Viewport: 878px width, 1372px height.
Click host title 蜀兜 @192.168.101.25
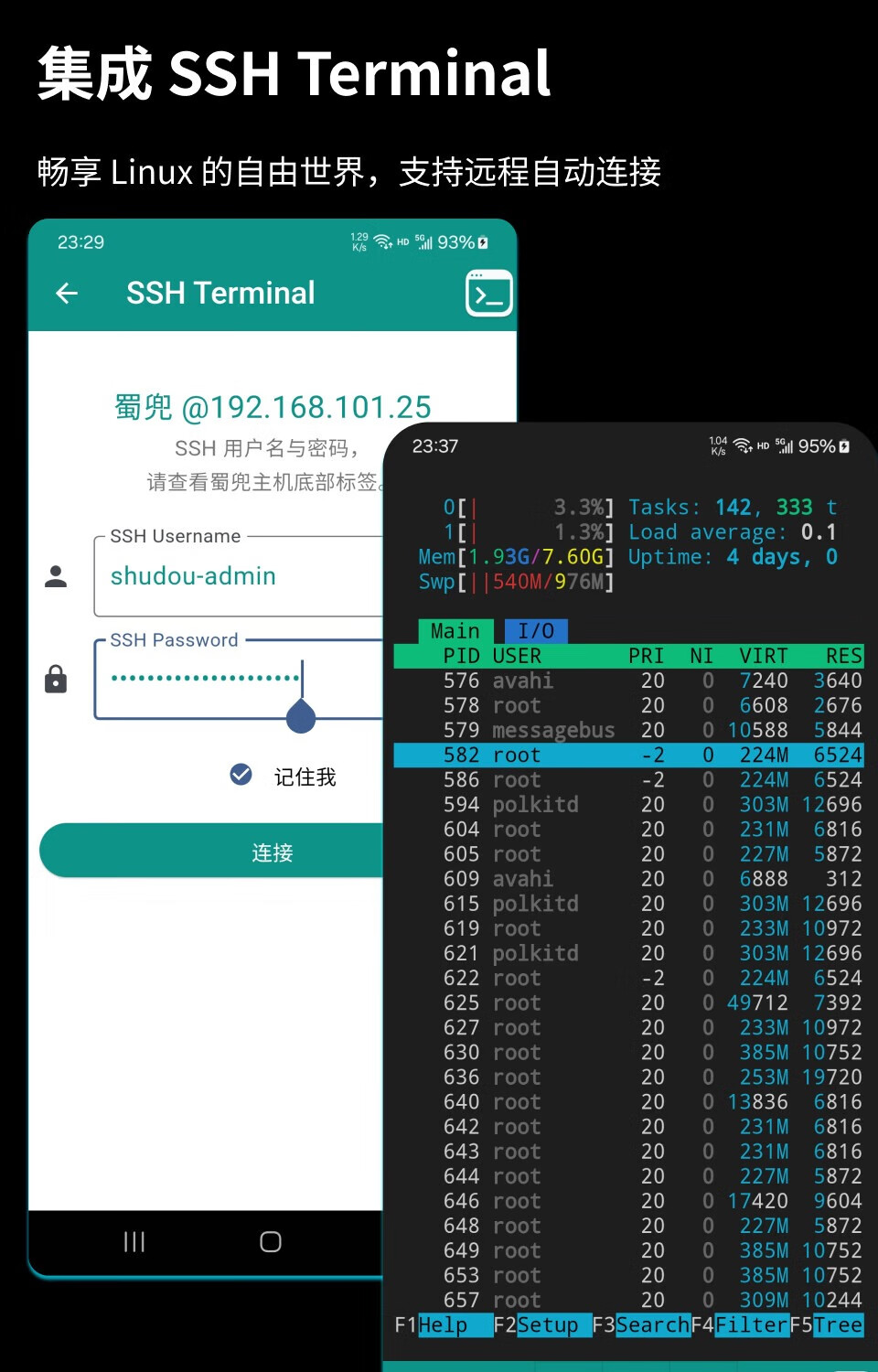click(273, 407)
